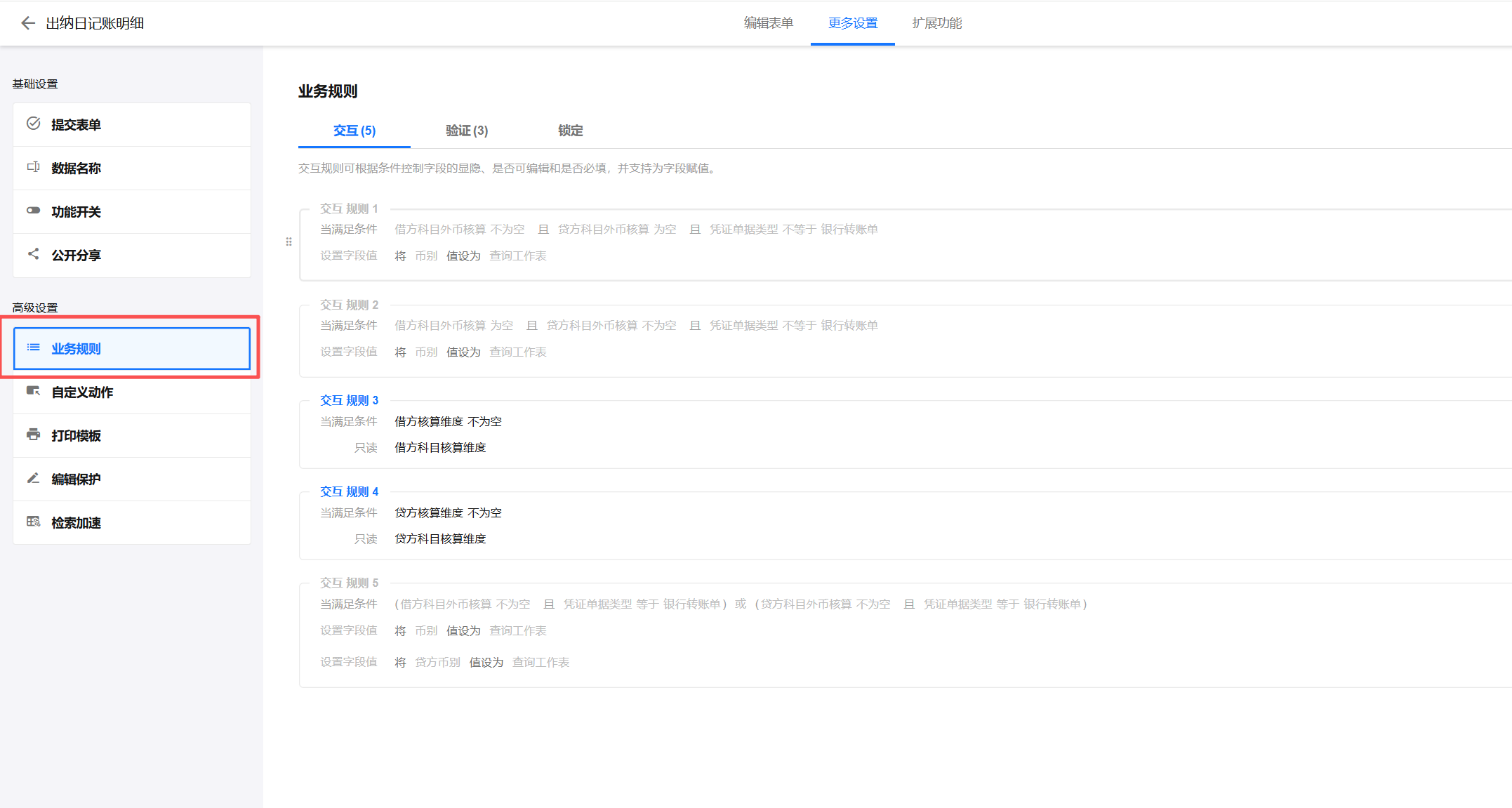Open the 扩展功能 top tab
1512x808 pixels.
click(936, 23)
